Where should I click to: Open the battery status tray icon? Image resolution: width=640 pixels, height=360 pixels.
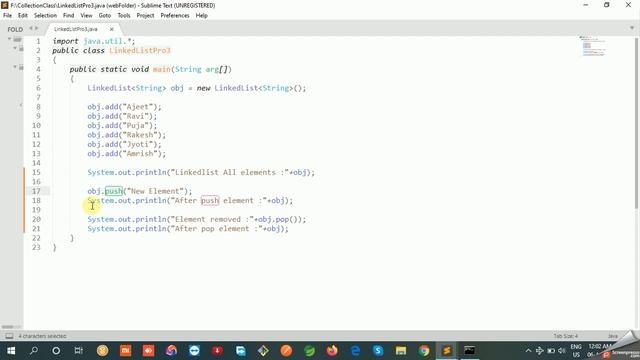[551, 351]
